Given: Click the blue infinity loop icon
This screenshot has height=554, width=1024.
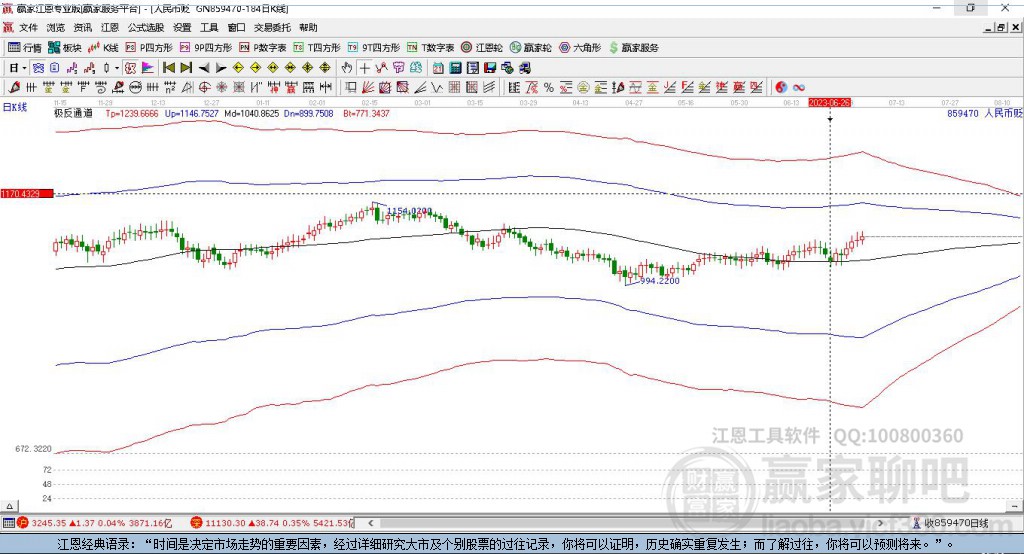Looking at the screenshot, I should click(799, 88).
